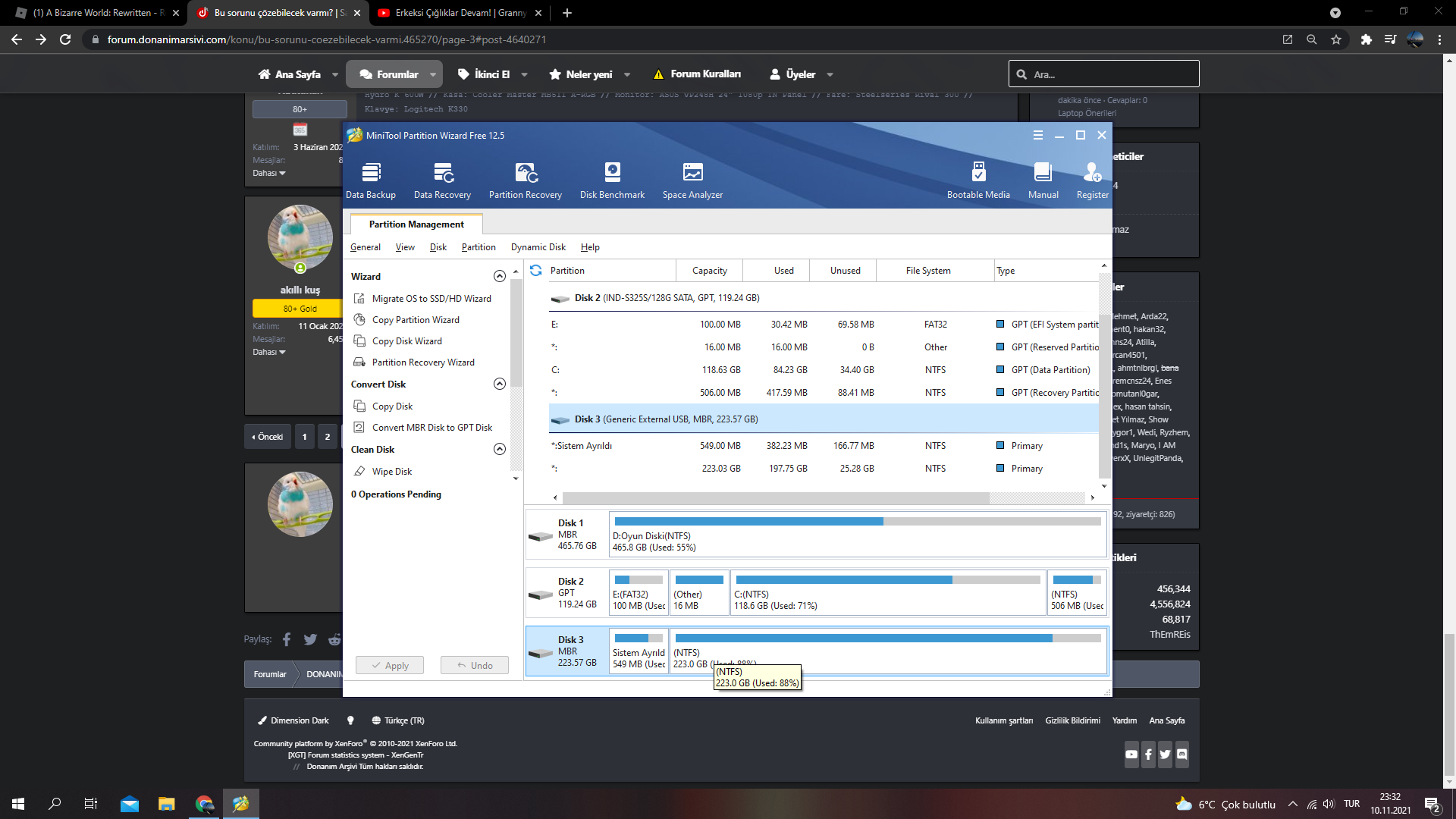
Task: Open the Partition menu
Action: point(478,247)
